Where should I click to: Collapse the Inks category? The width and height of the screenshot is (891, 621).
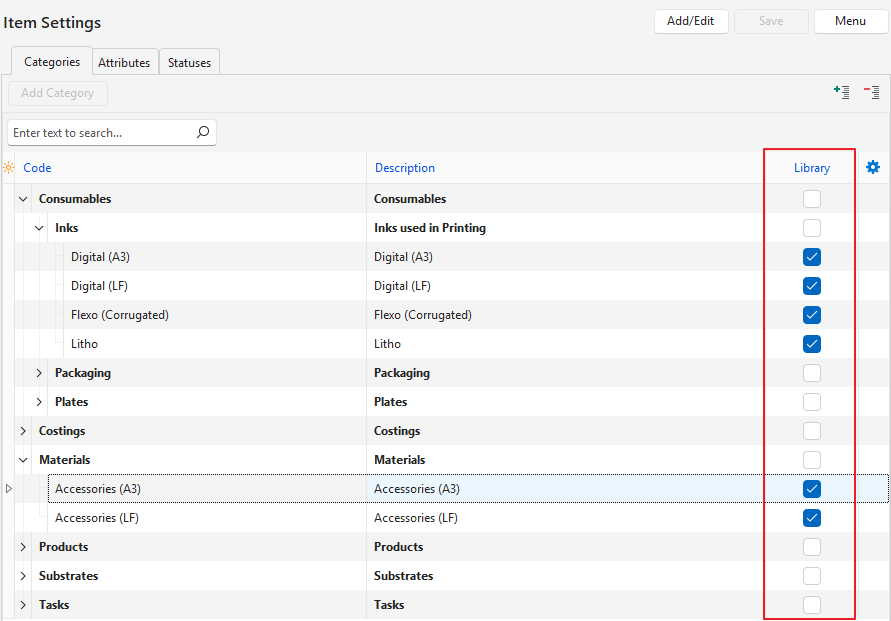click(39, 228)
